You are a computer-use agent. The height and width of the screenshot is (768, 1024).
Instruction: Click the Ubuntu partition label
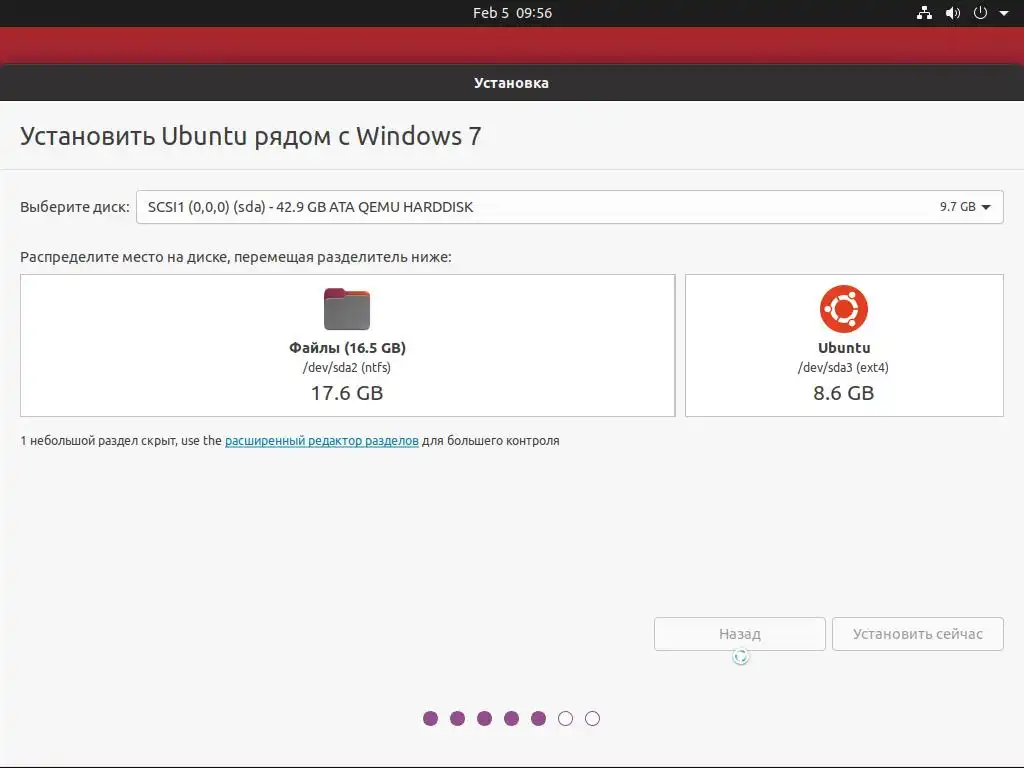tap(844, 348)
